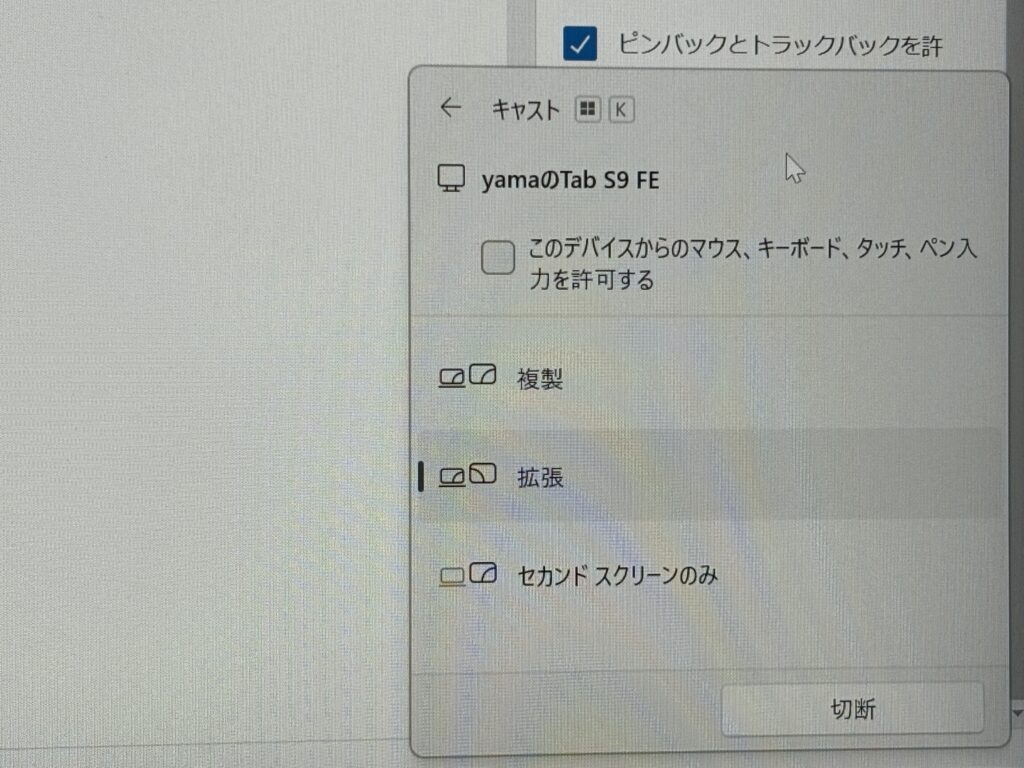Click the 拡張 dual-screen icon

pos(468,475)
